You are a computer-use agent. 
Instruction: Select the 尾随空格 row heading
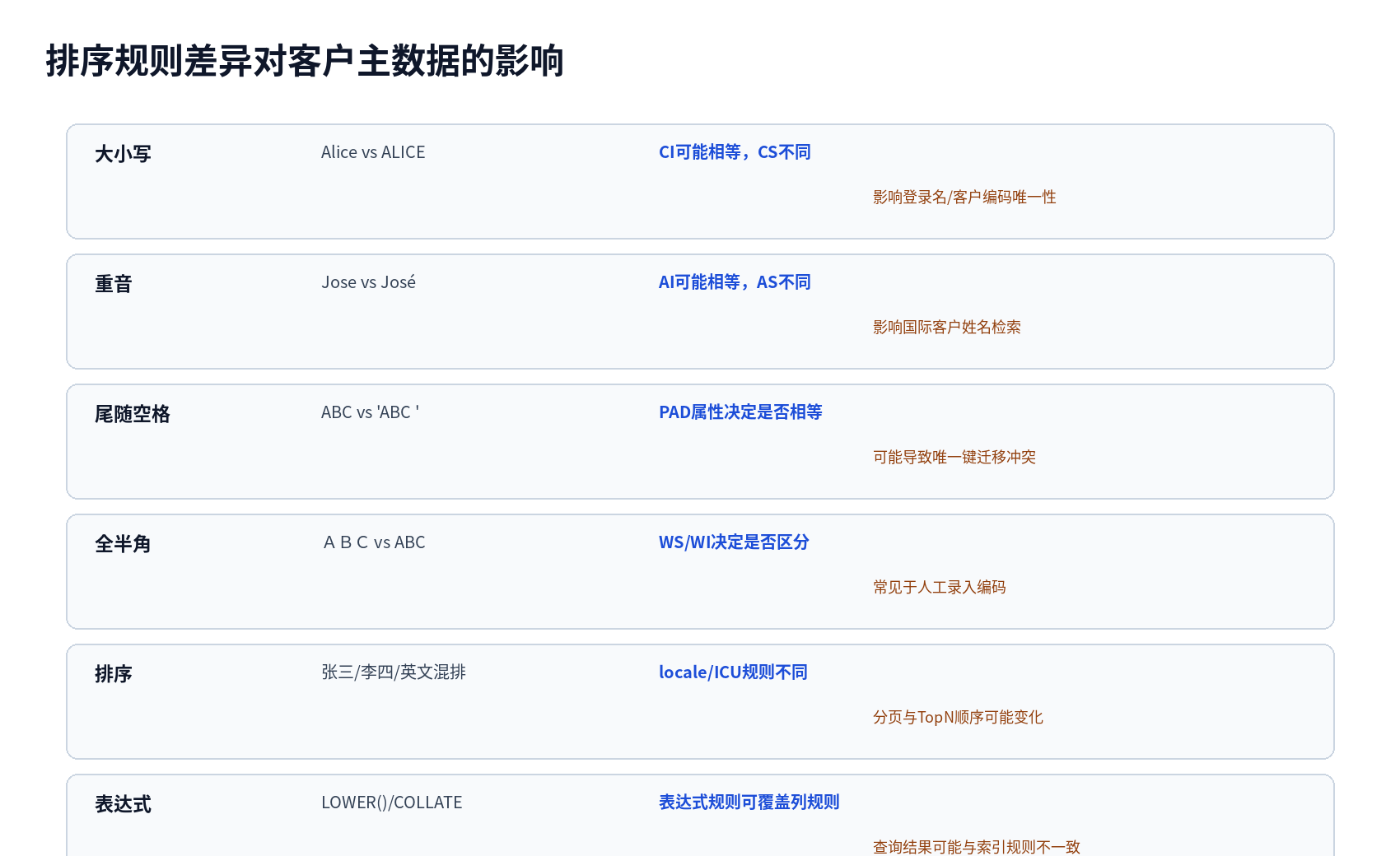(133, 414)
